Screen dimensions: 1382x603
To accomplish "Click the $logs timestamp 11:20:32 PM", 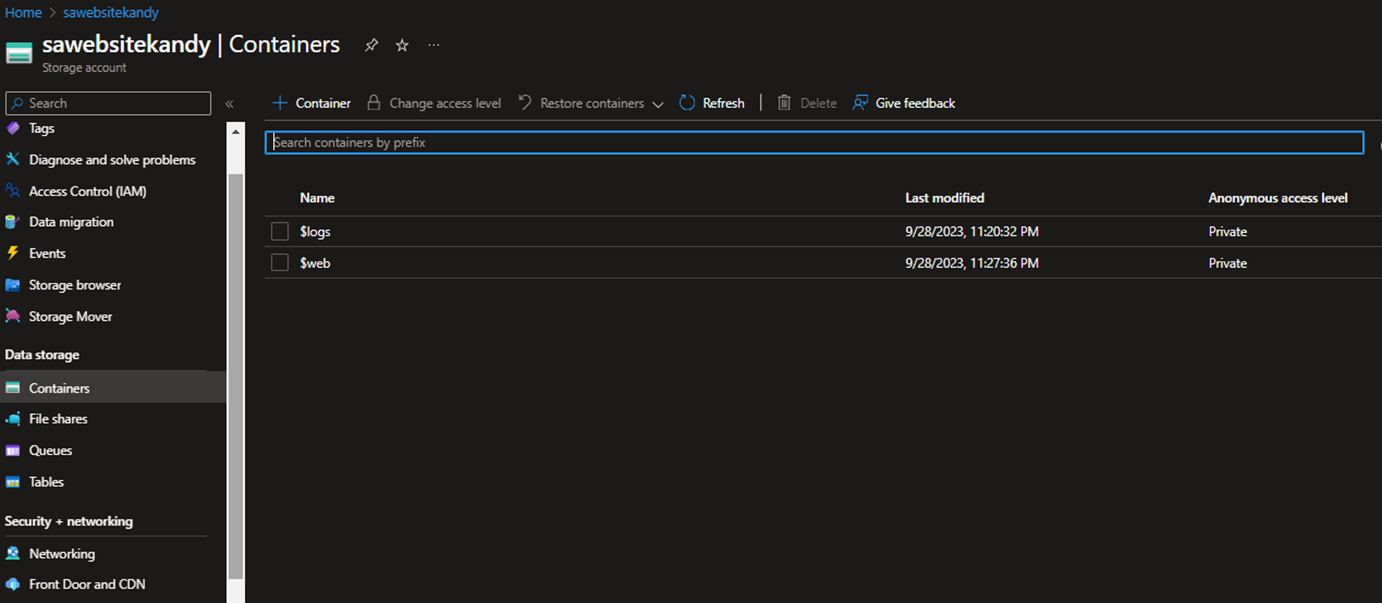I will click(x=972, y=232).
